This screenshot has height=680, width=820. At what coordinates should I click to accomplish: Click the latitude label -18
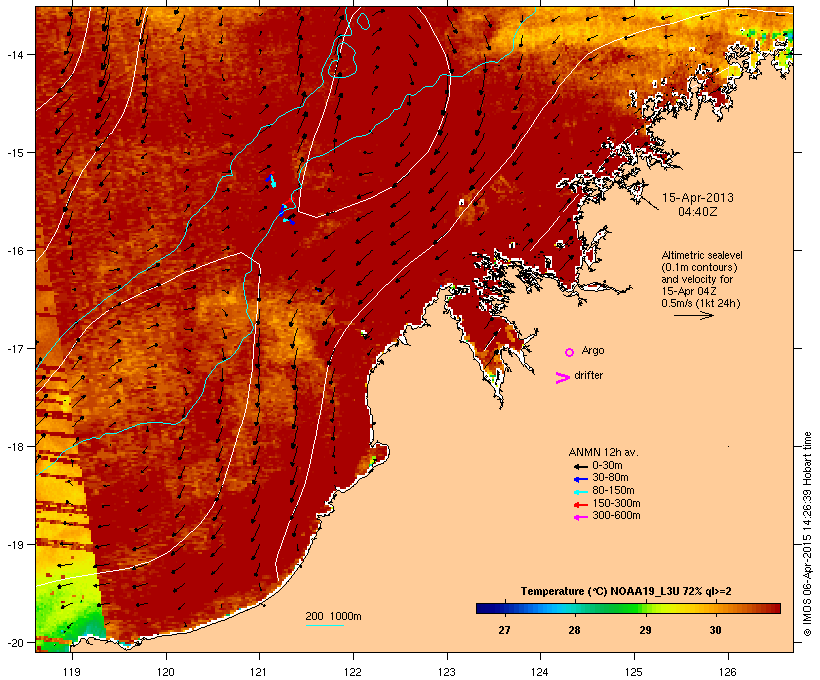(14, 446)
